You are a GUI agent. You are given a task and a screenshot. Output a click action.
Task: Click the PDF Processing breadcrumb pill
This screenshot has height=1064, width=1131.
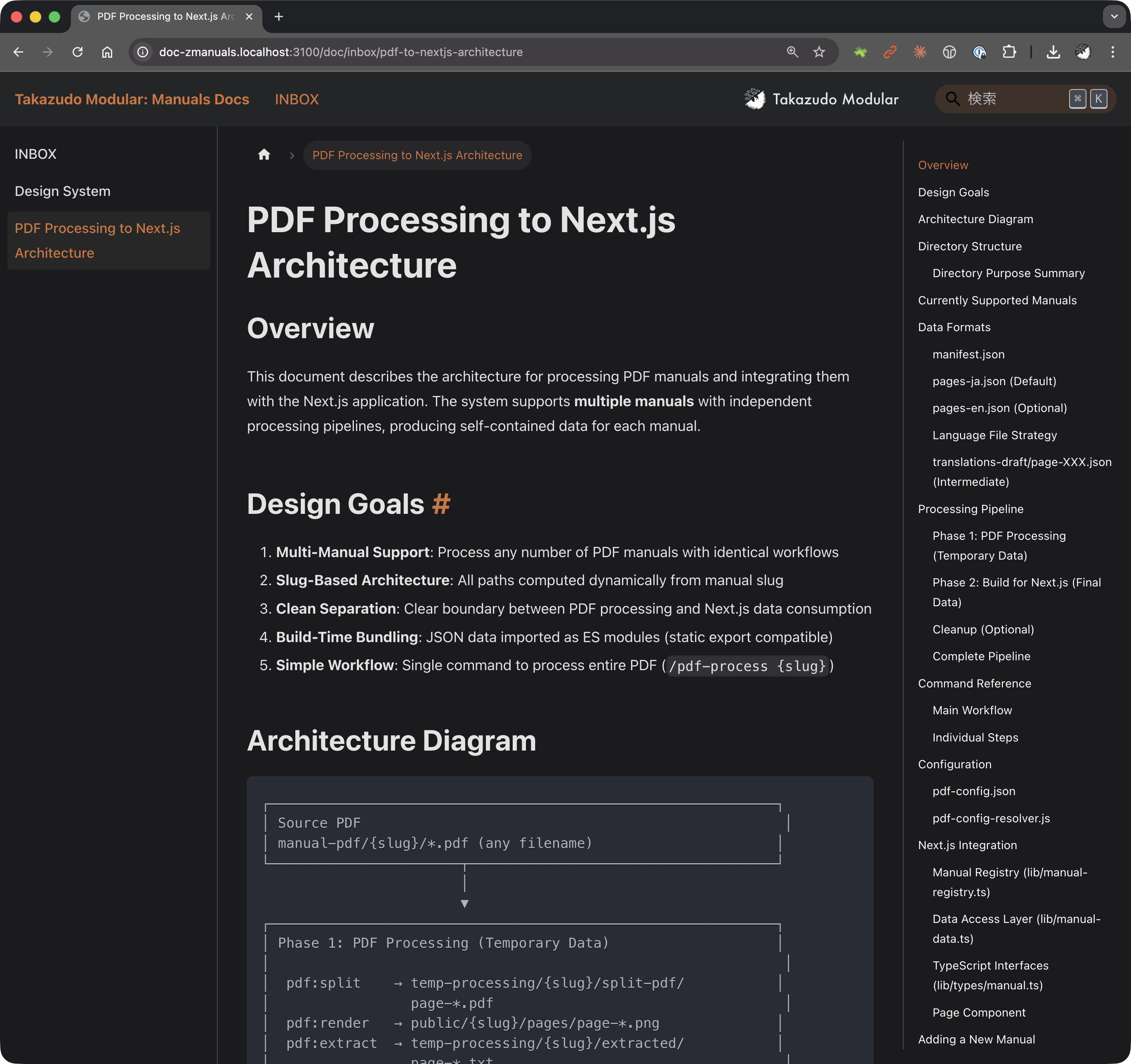coord(417,155)
